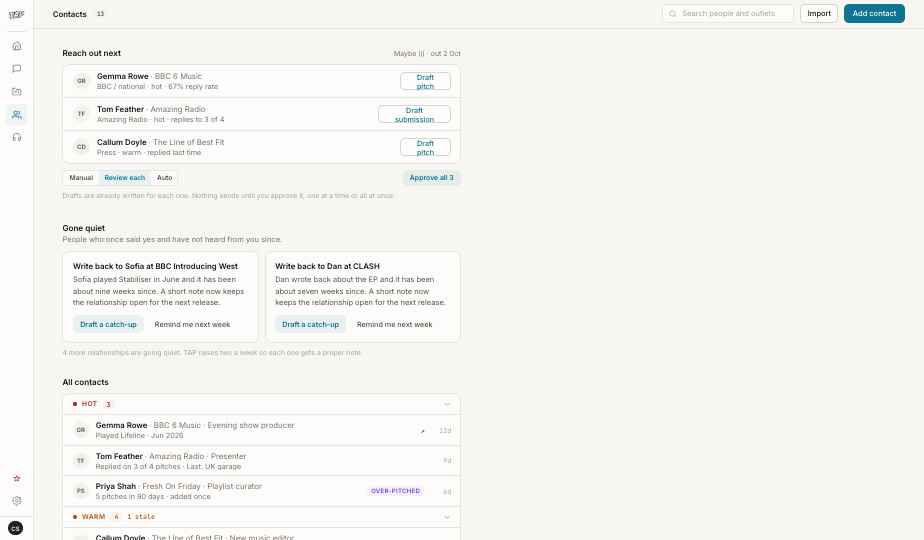Switch to Manual mode
The image size is (924, 540).
coord(81,177)
